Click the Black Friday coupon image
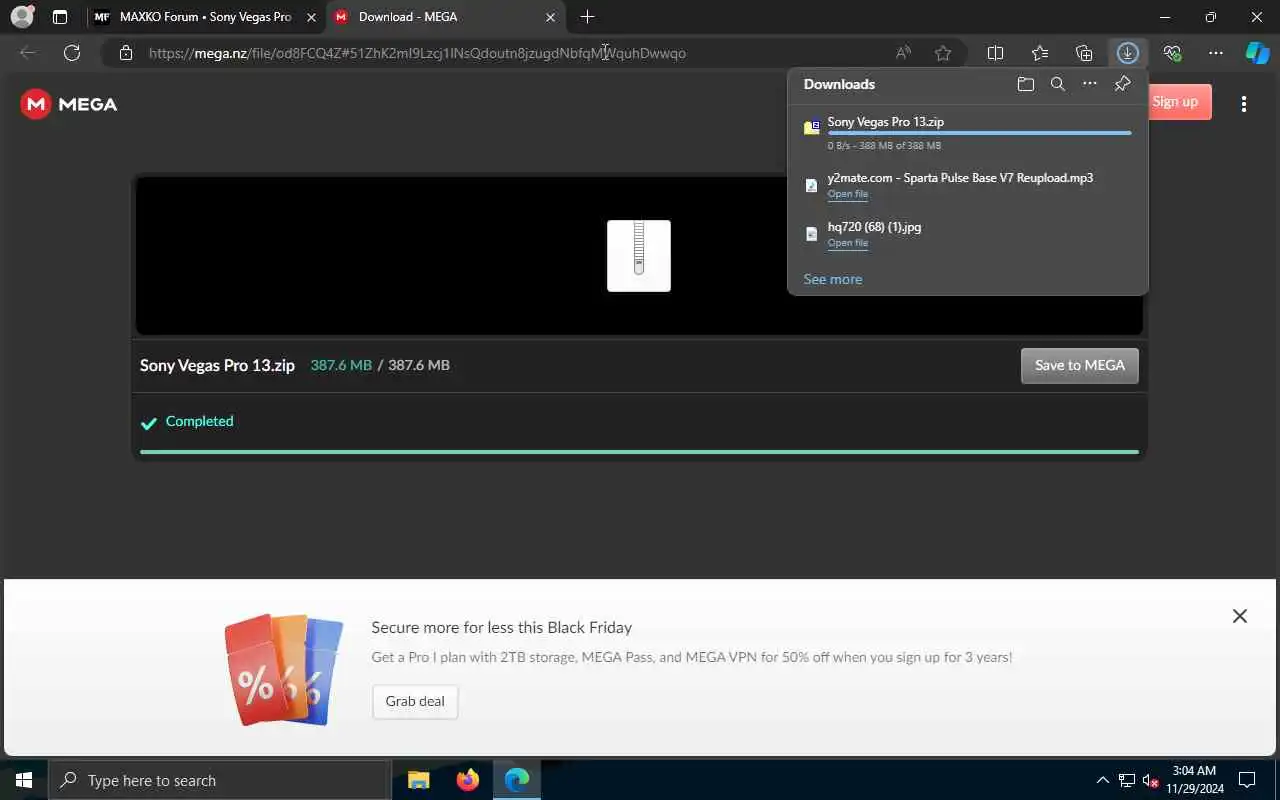The image size is (1280, 800). [x=284, y=669]
